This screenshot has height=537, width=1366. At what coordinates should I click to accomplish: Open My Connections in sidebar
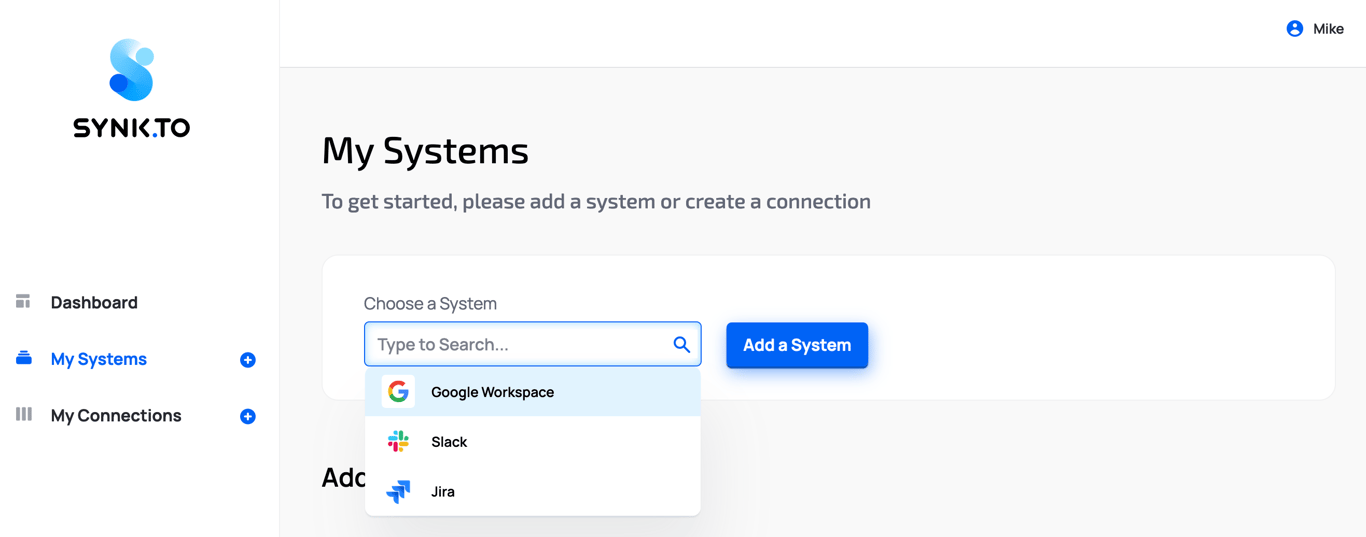tap(116, 415)
